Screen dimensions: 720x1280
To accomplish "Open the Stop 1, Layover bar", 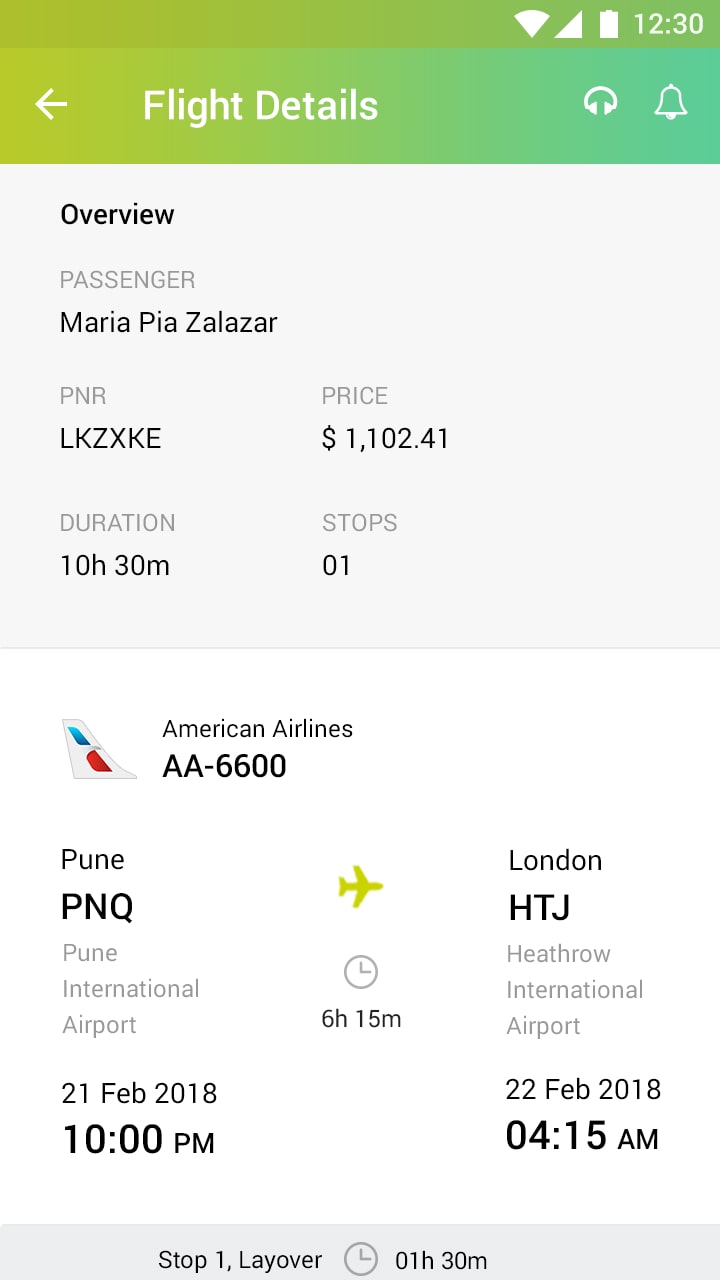I will pyautogui.click(x=360, y=1252).
